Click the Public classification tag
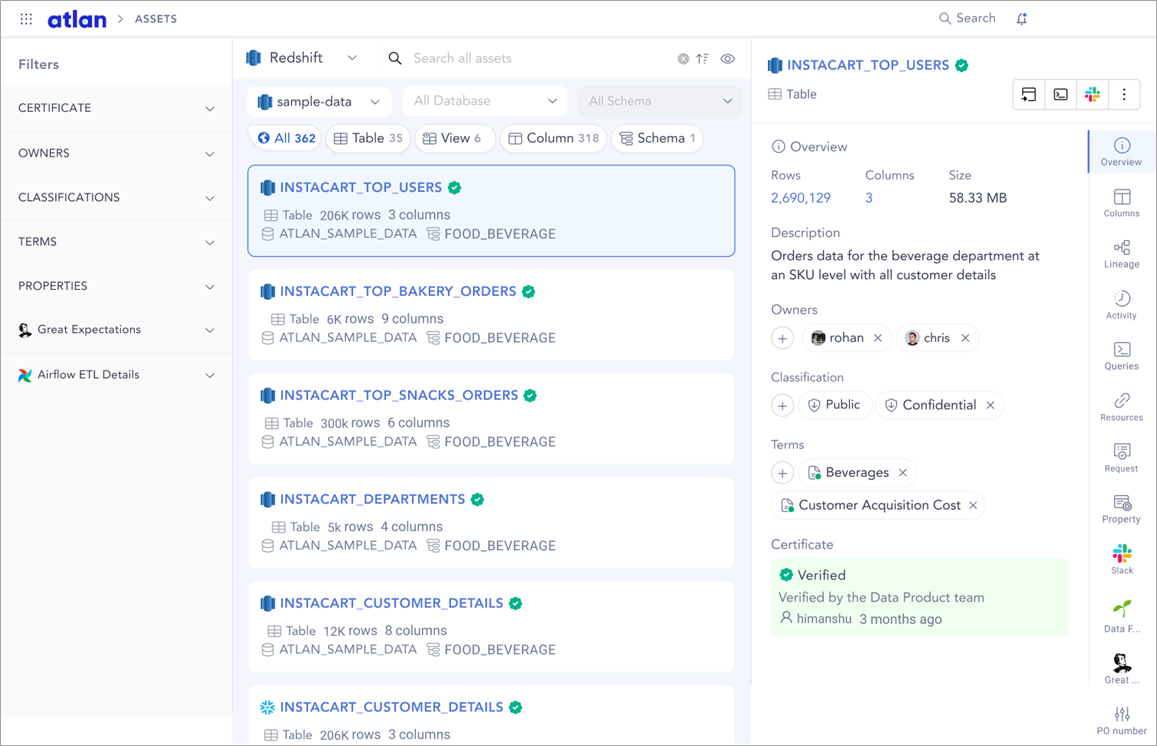Screen dimensions: 1157x746 pyautogui.click(x=835, y=405)
